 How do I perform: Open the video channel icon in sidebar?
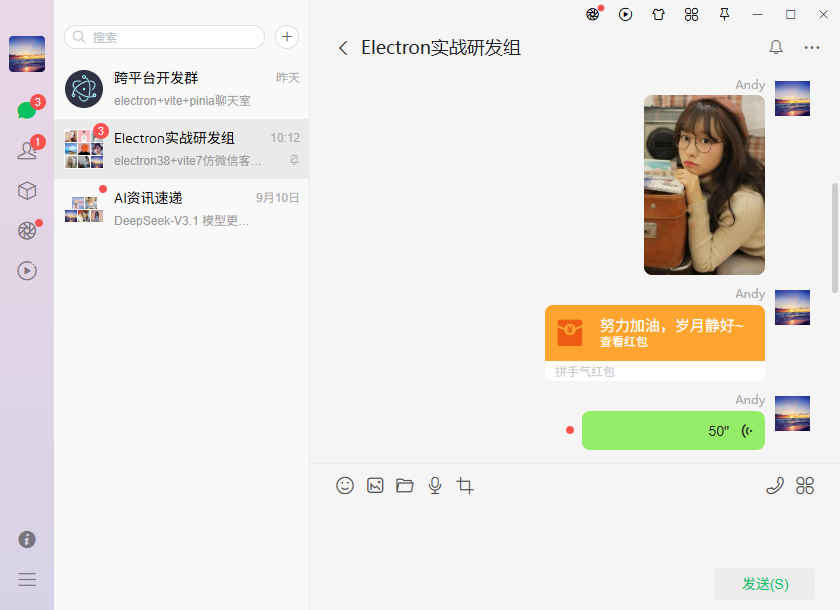point(27,270)
